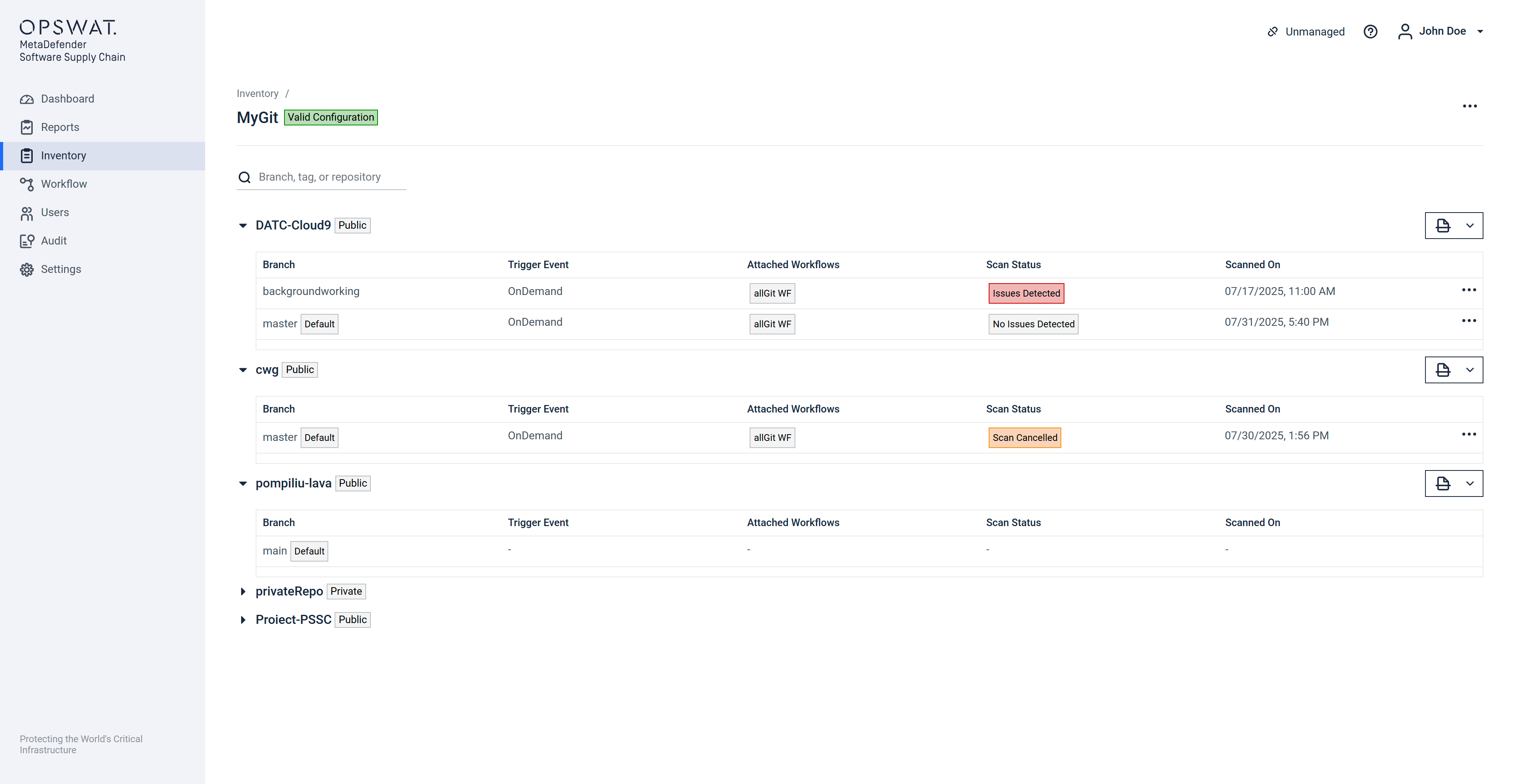Viewport: 1515px width, 784px height.
Task: Collapse the DATC-Cloud9 repository
Action: [x=243, y=226]
